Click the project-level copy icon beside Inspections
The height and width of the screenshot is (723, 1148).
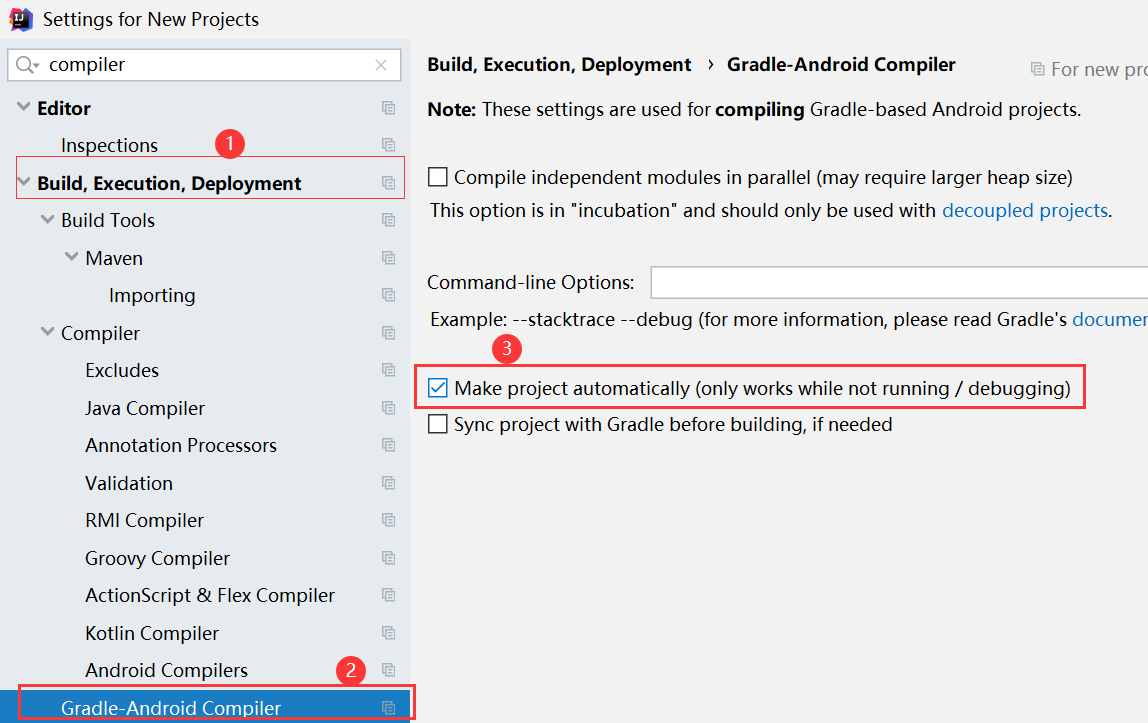pos(389,145)
